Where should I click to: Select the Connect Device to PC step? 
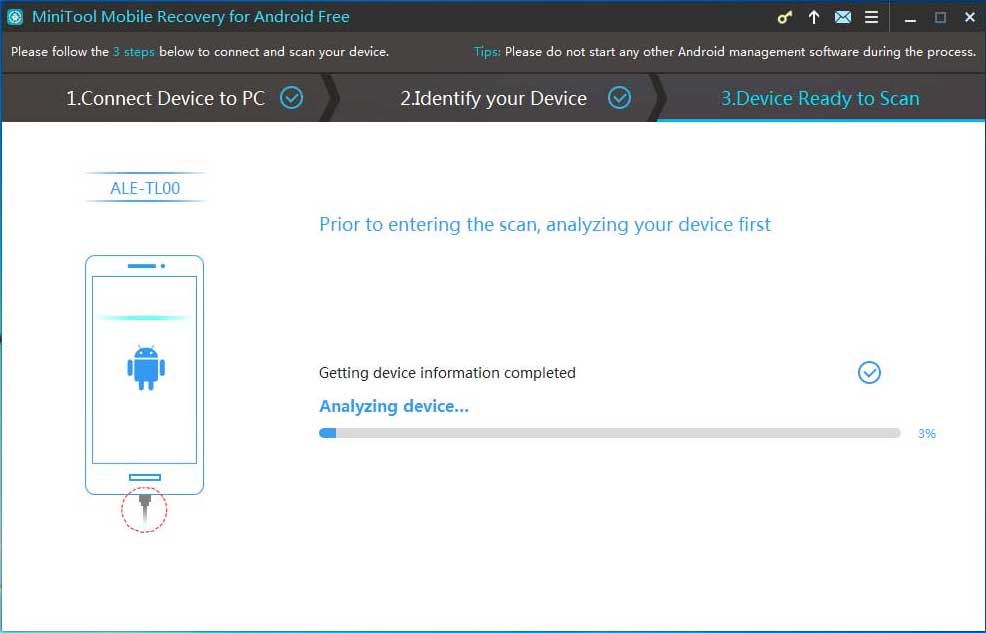point(165,98)
